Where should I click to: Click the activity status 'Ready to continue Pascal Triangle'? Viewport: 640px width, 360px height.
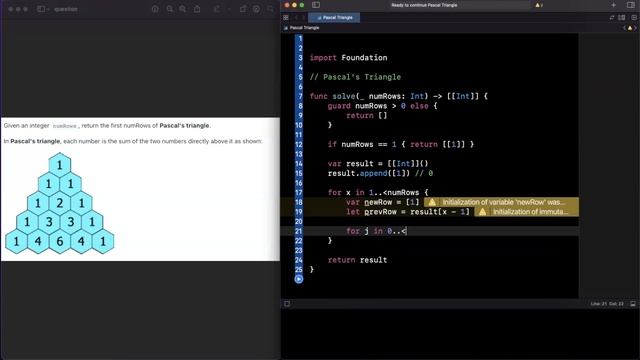pos(424,5)
